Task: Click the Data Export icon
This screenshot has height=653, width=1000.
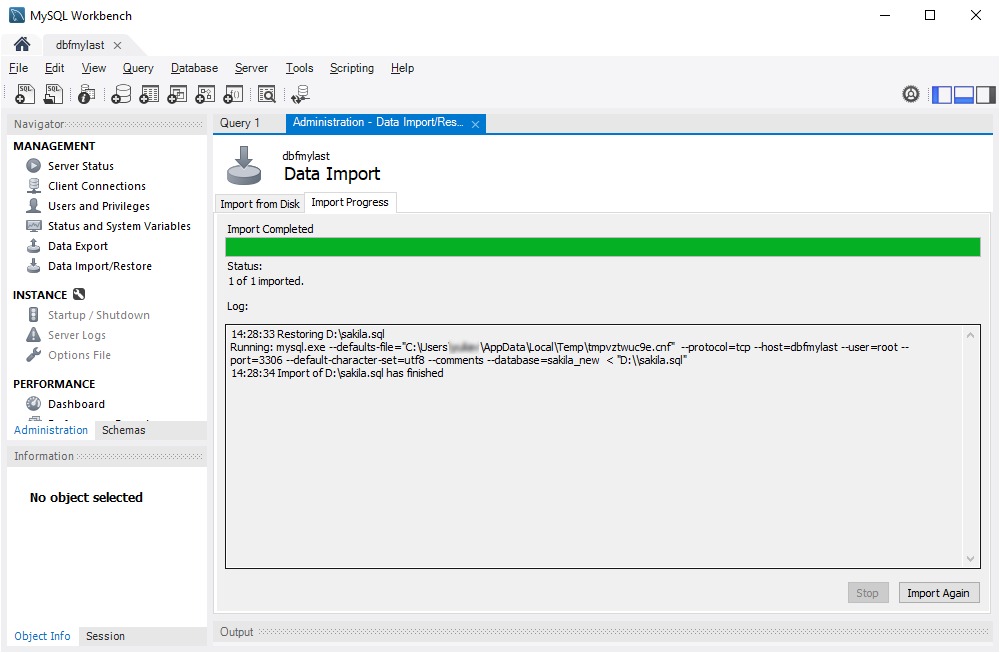Action: (x=33, y=246)
